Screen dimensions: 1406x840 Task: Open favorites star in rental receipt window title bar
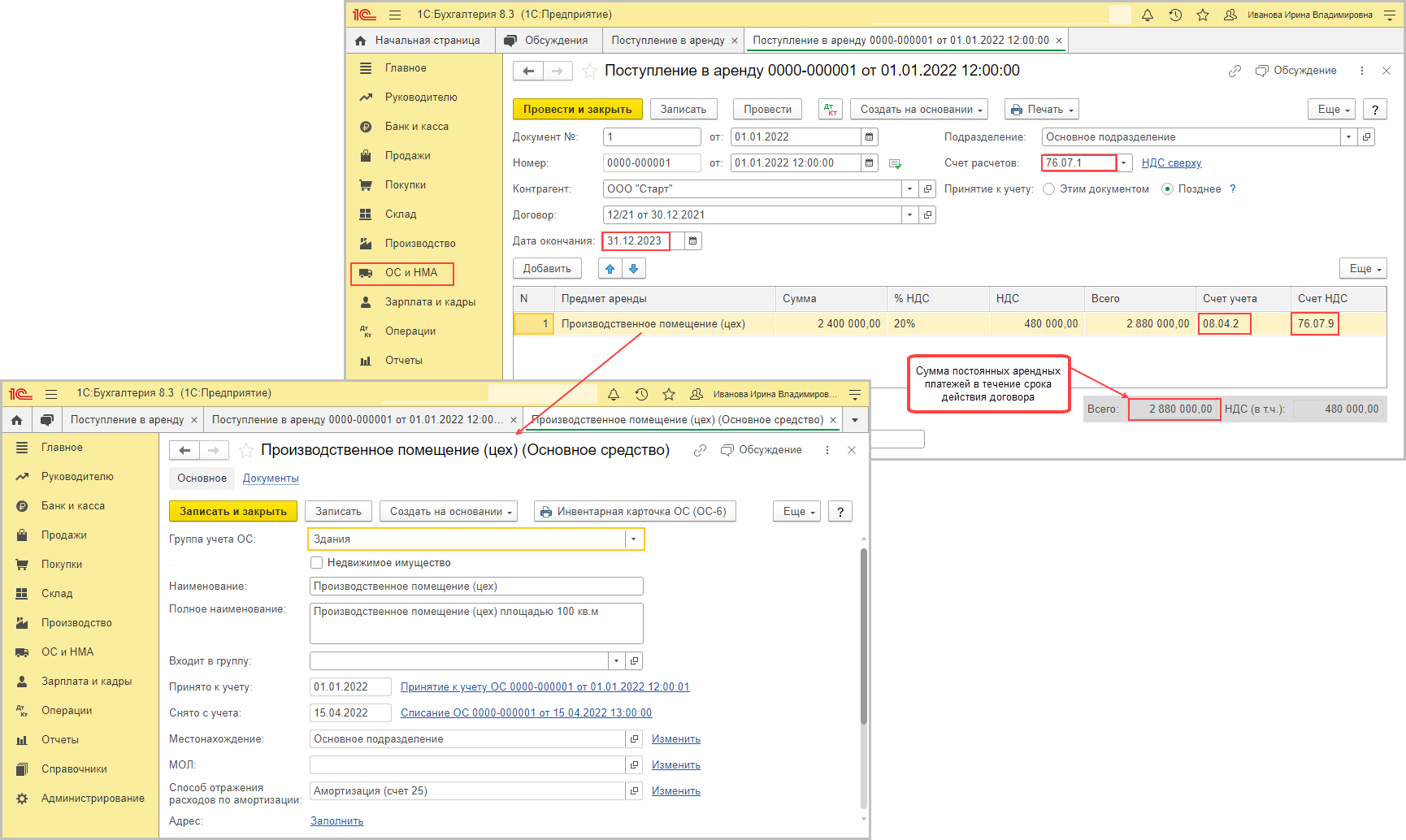1203,15
